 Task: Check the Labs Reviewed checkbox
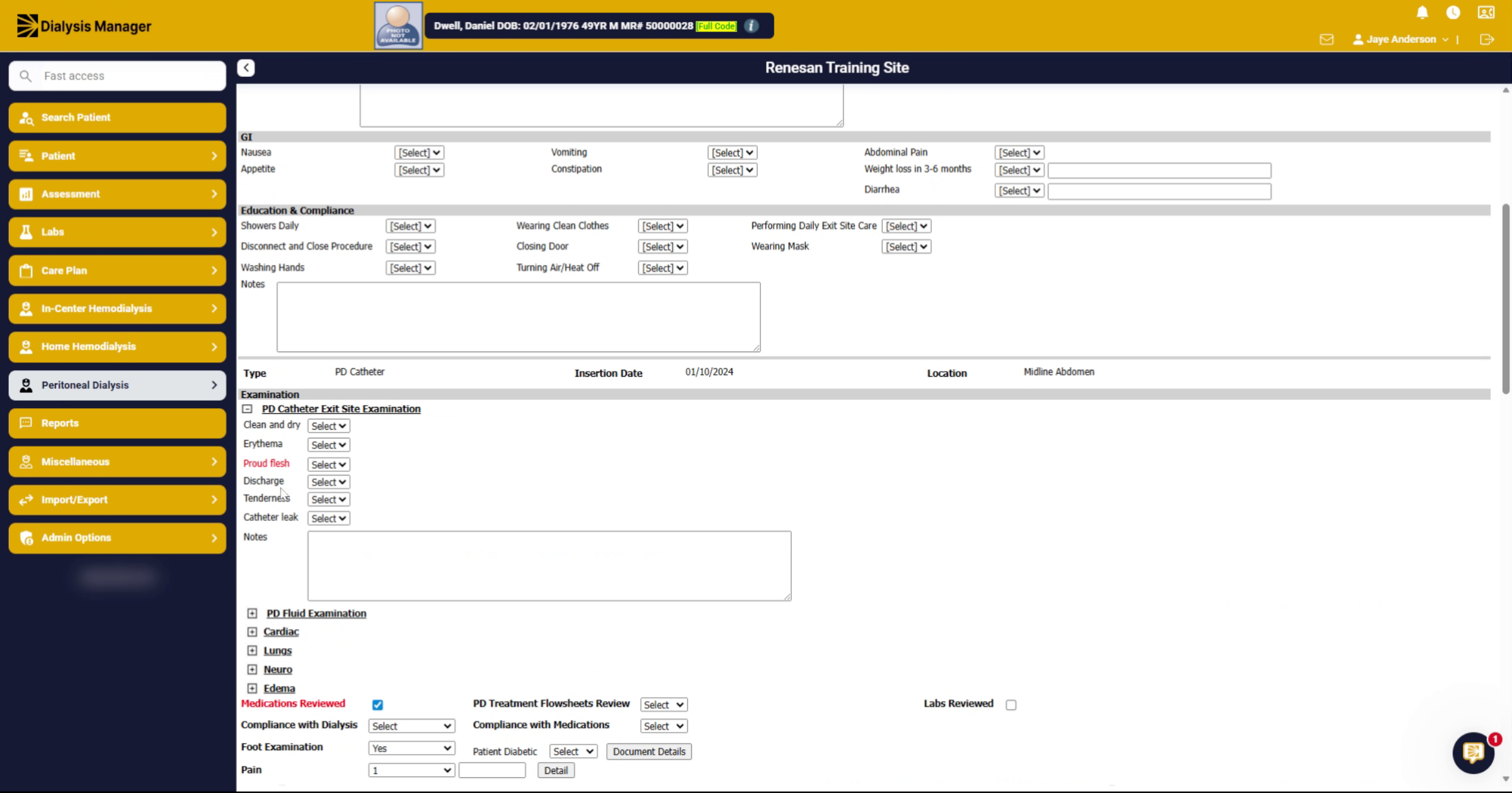coord(1011,705)
